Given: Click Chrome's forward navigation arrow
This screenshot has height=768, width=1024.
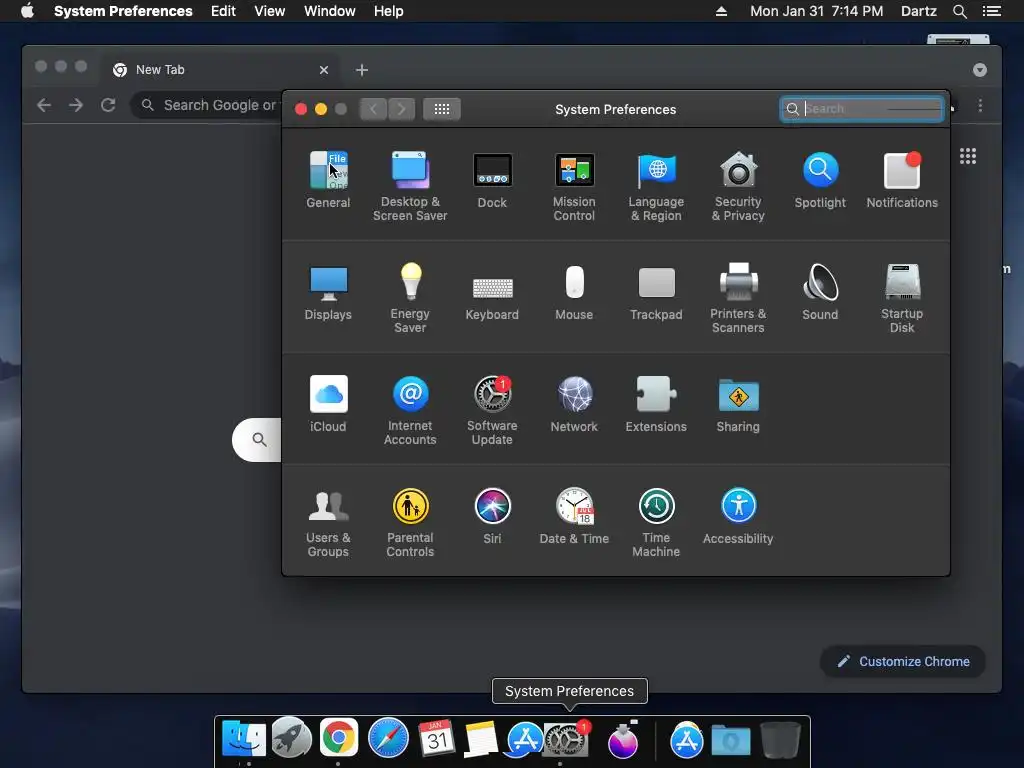Looking at the screenshot, I should pos(76,105).
